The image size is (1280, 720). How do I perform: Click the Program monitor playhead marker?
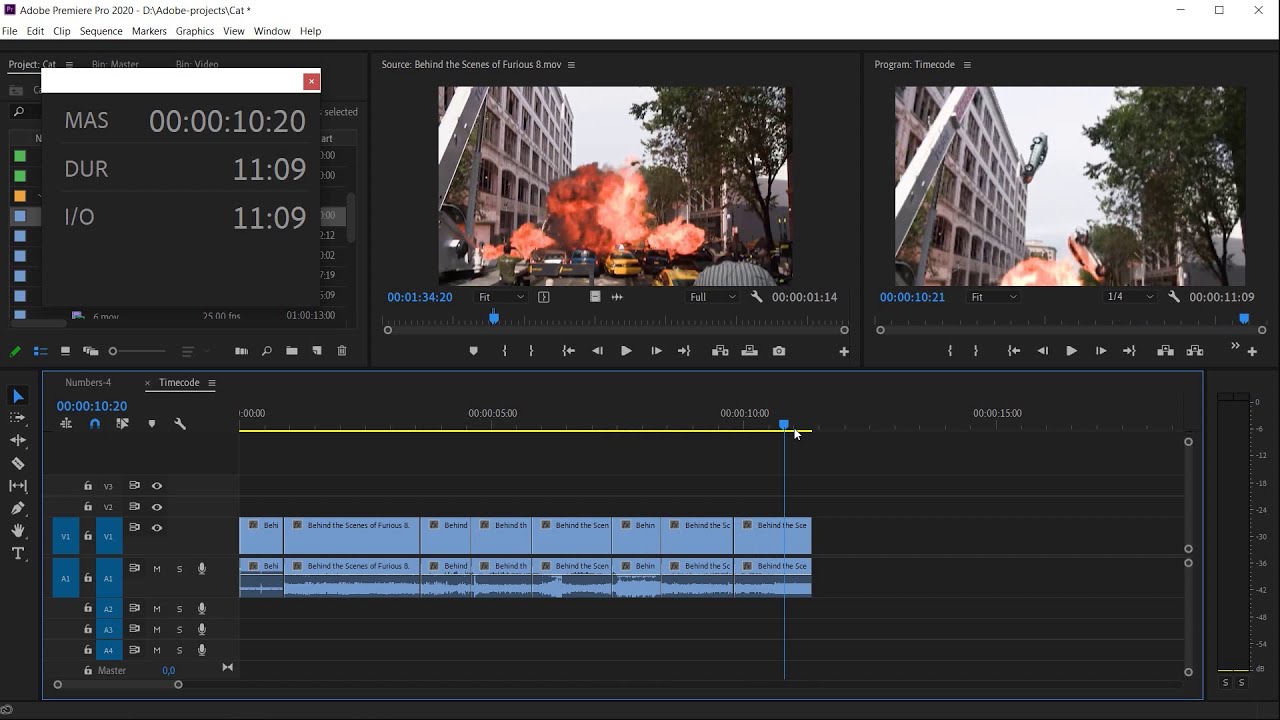click(1244, 318)
